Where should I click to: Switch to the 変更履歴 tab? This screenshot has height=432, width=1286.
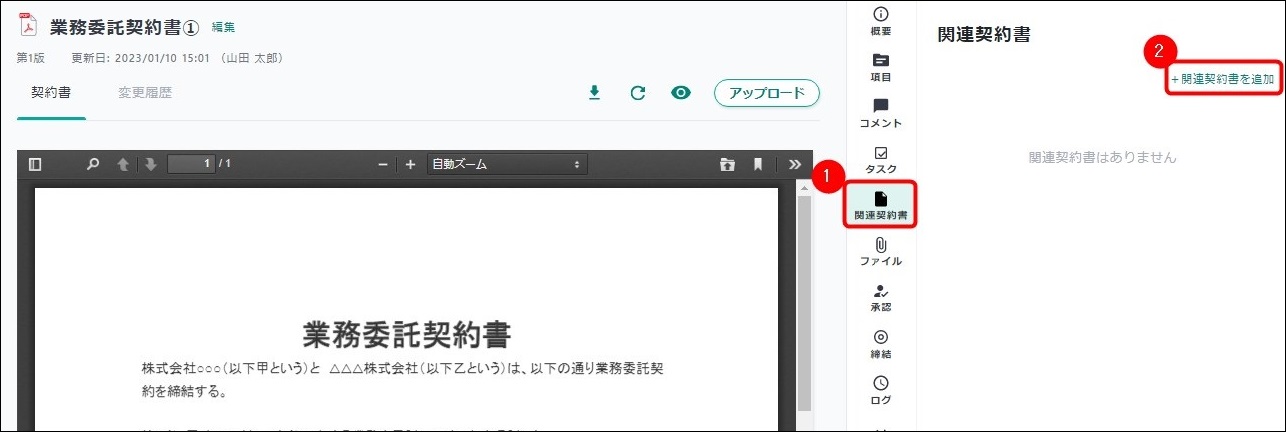point(145,93)
